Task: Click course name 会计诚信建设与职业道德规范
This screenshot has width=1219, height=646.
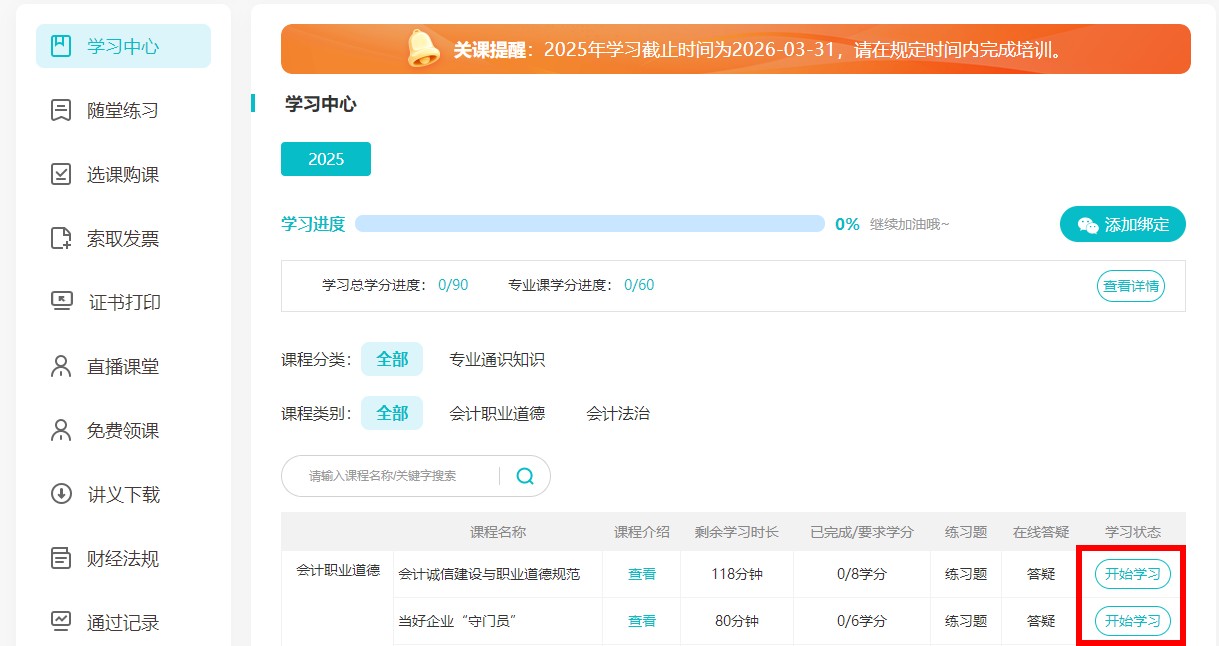Action: (489, 574)
